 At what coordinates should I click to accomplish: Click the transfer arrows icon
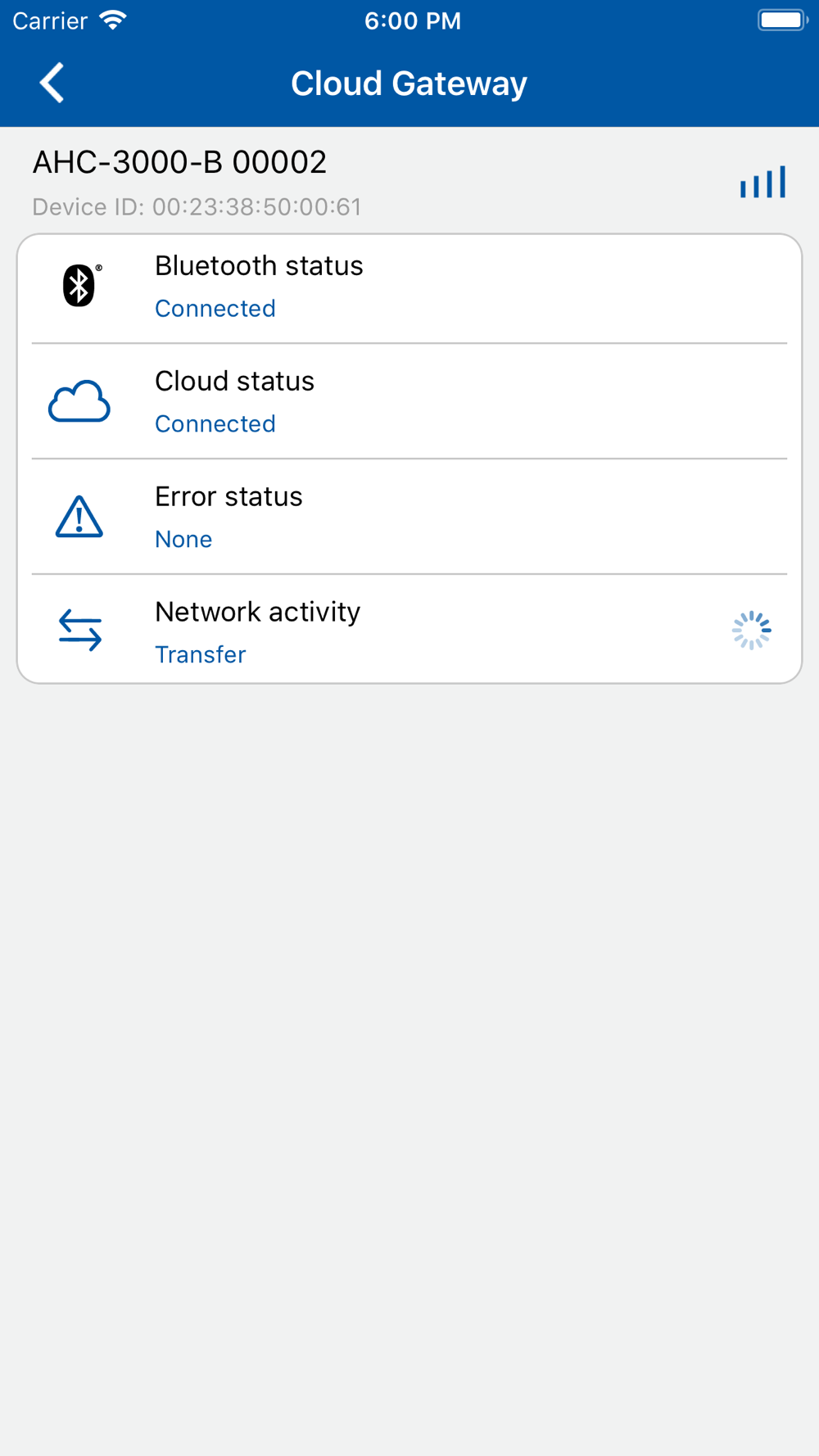(80, 631)
